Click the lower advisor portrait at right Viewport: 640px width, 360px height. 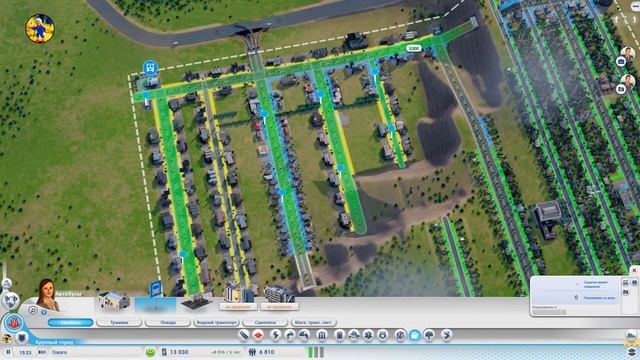(629, 81)
